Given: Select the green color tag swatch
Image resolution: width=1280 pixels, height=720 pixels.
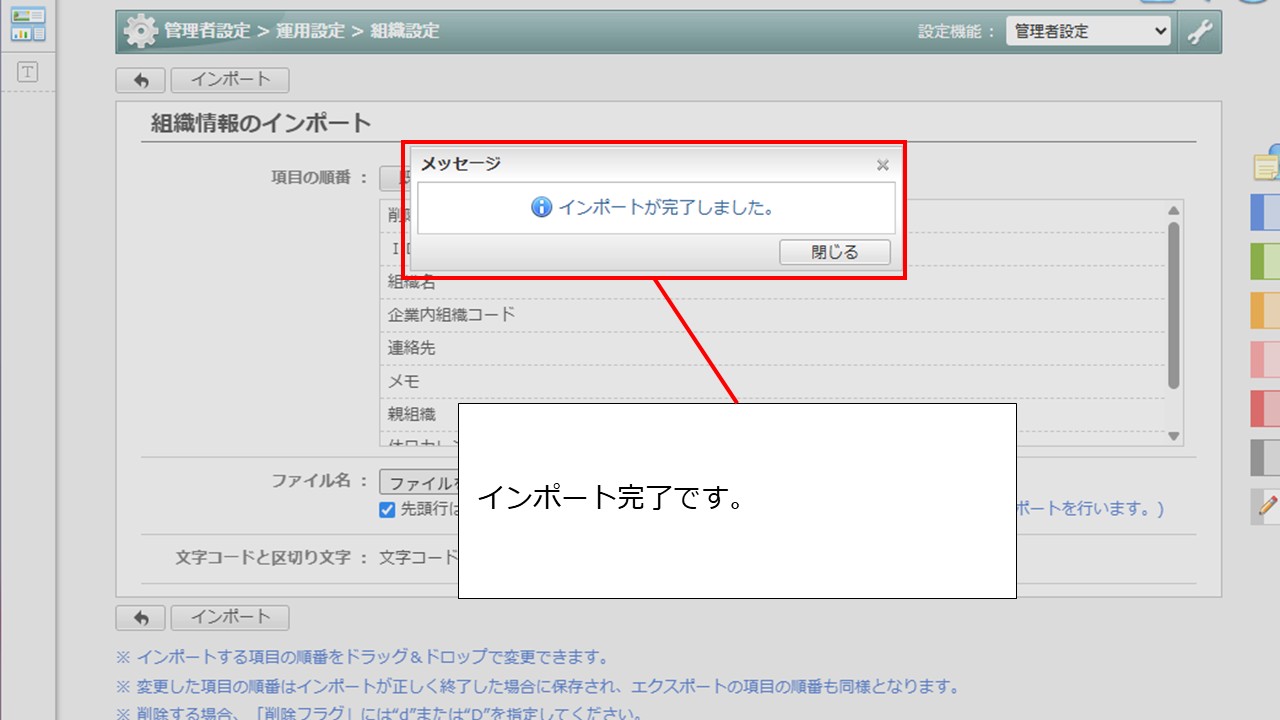Looking at the screenshot, I should pyautogui.click(x=1266, y=261).
